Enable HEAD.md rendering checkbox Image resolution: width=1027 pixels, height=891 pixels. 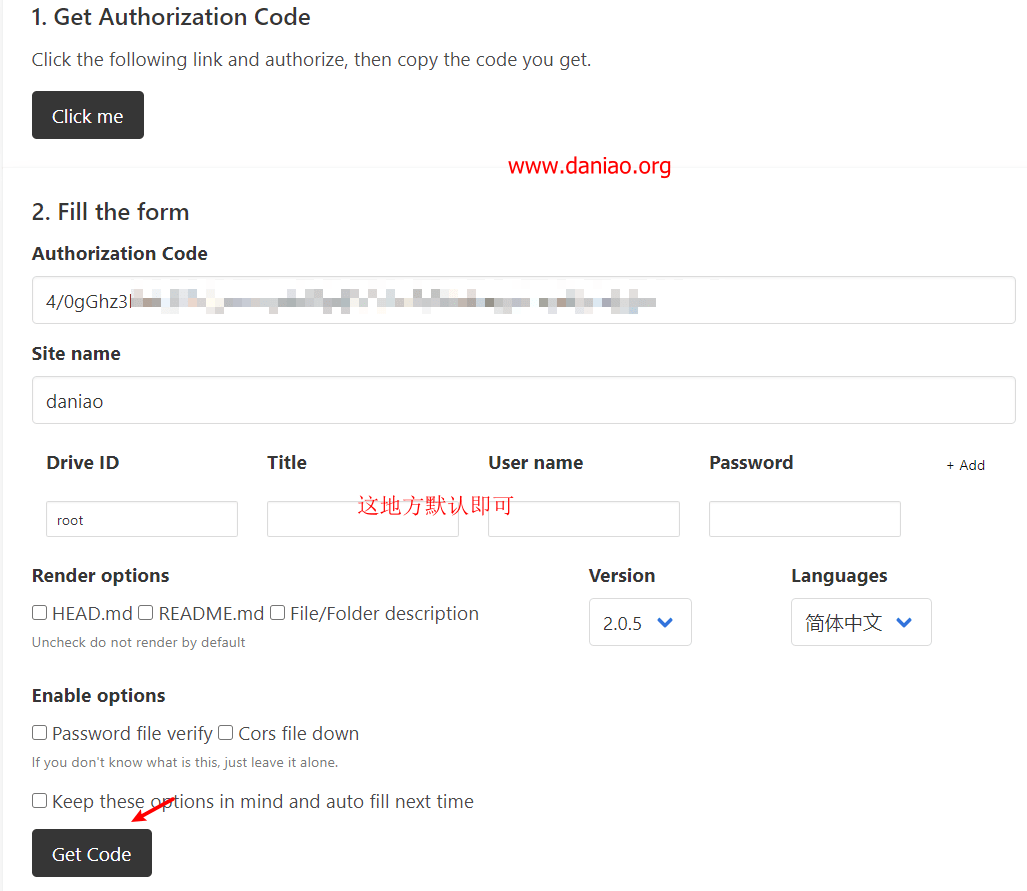40,613
